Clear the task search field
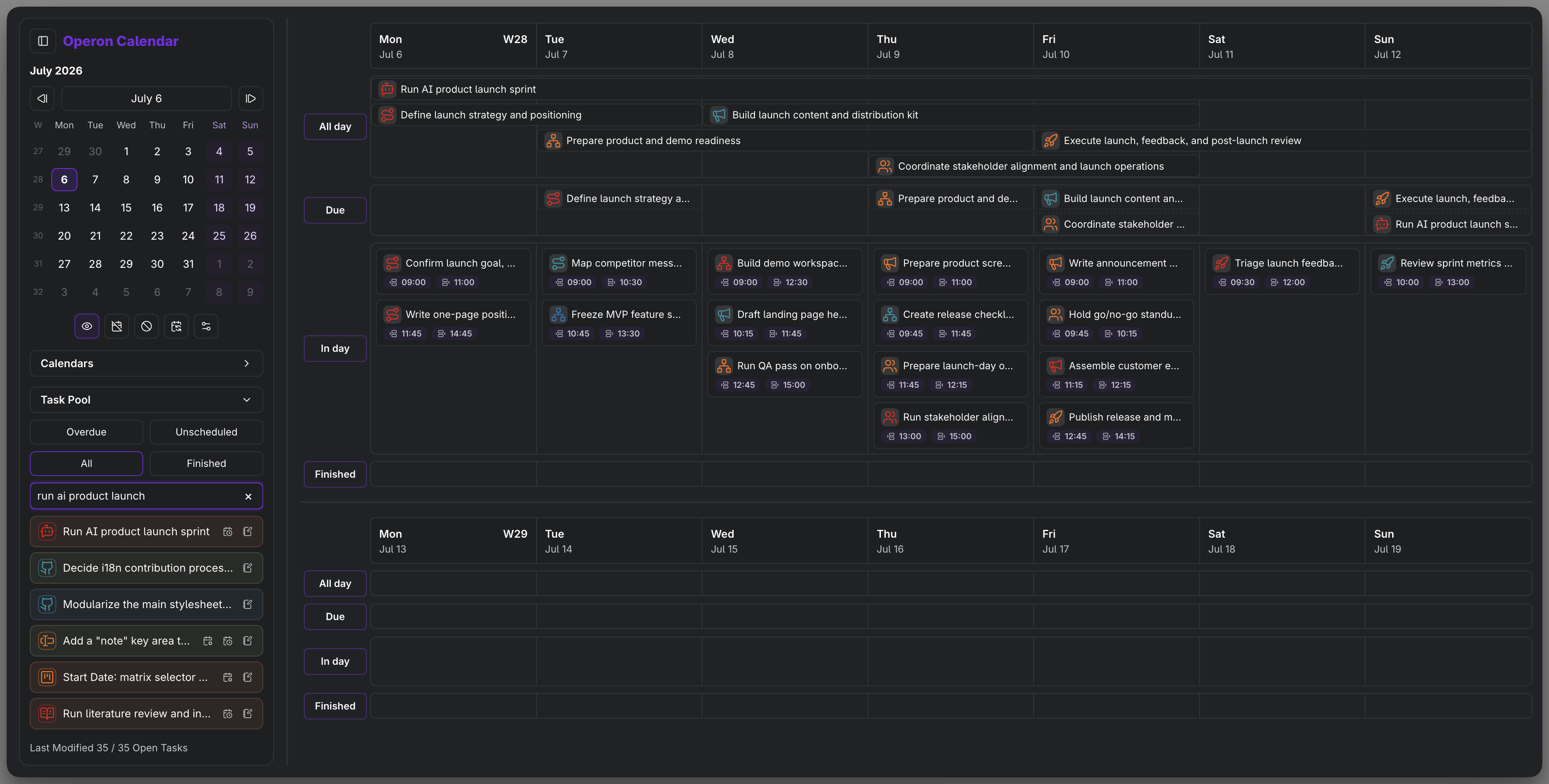 [248, 497]
